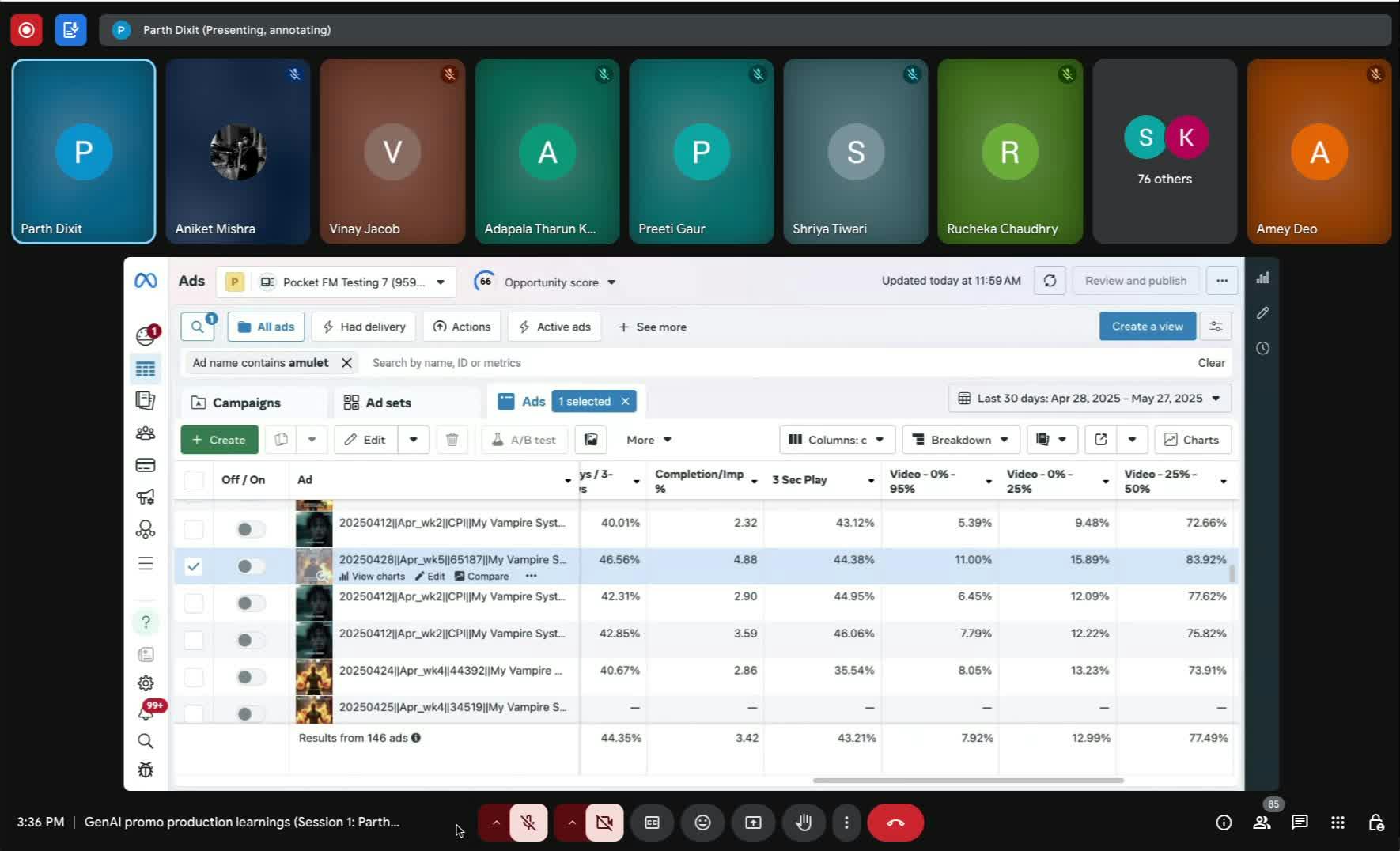This screenshot has width=1400, height=851.
Task: Click the Help question mark icon
Action: coord(146,622)
